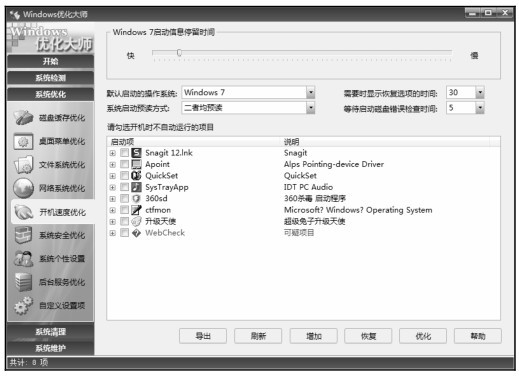Select 开机速度优化 sidebar icon
This screenshot has height=376, width=519.
coord(23,212)
